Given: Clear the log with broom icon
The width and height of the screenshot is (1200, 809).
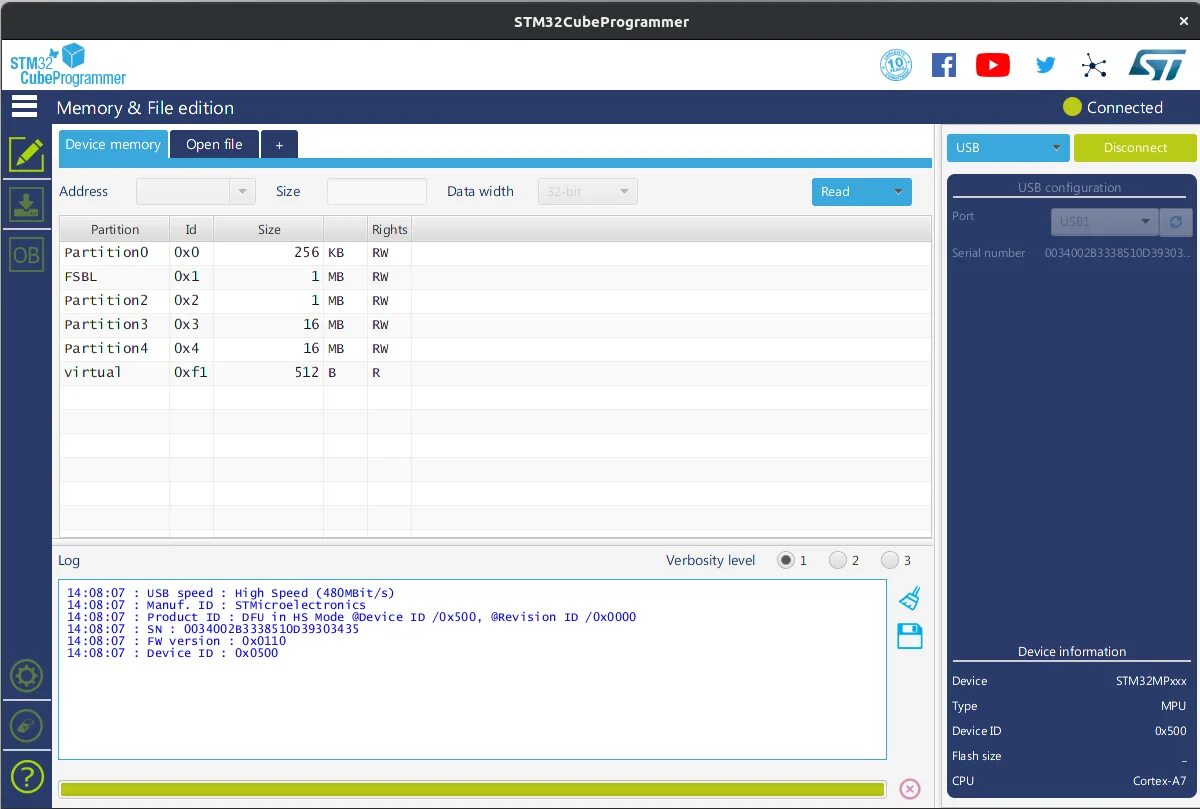Looking at the screenshot, I should [x=910, y=599].
